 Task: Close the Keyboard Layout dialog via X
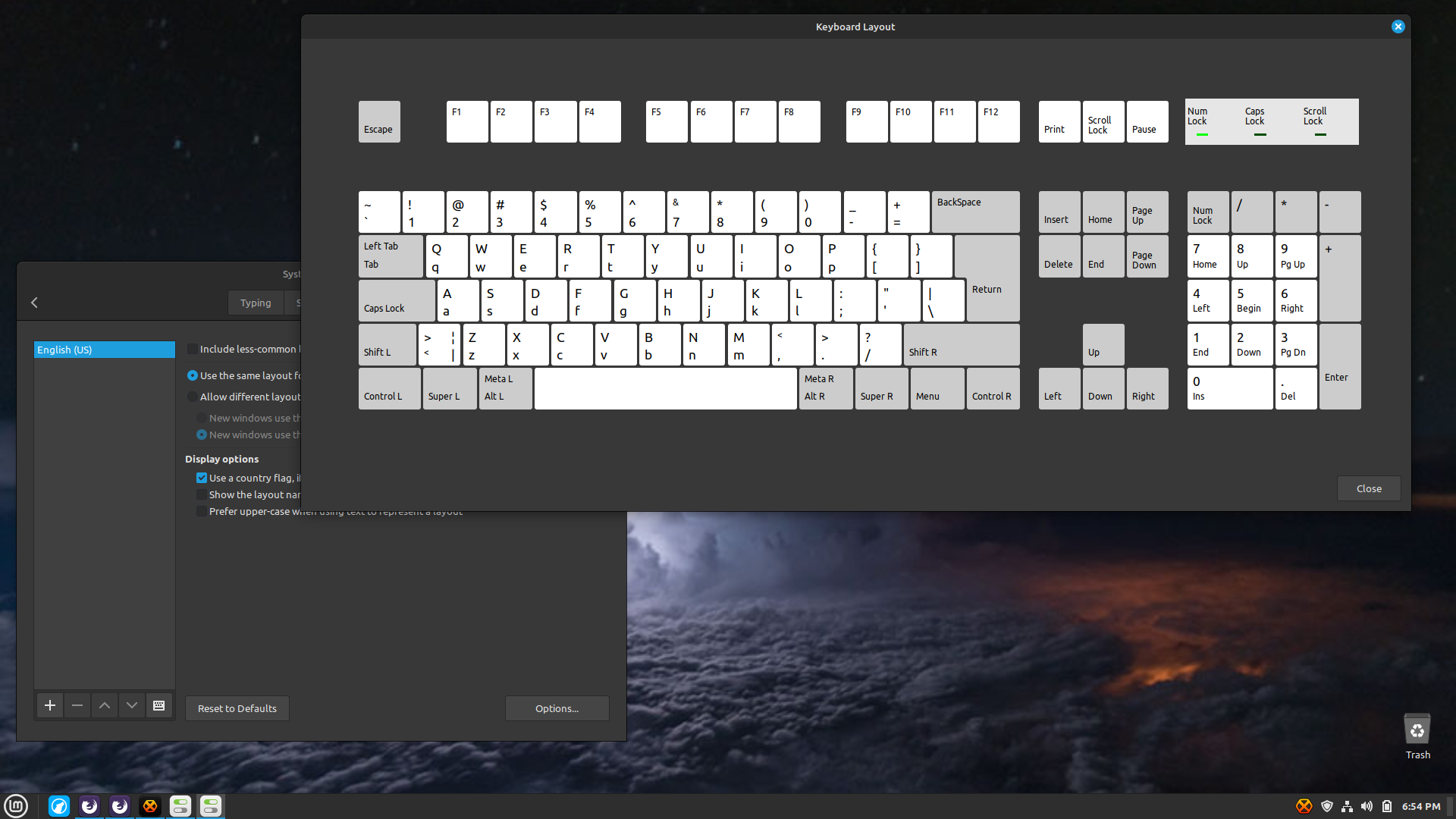1398,27
